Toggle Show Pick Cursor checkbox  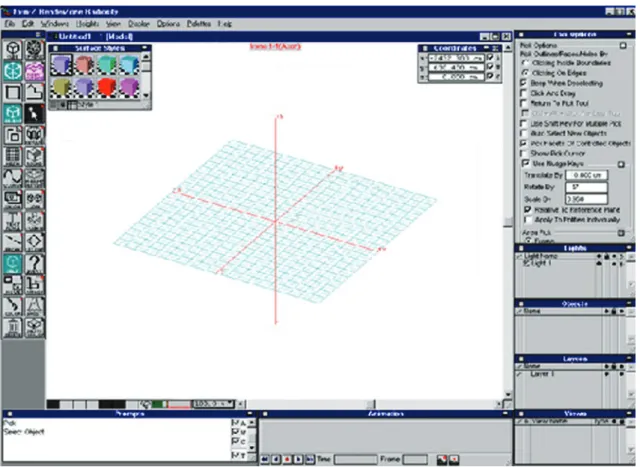(524, 153)
